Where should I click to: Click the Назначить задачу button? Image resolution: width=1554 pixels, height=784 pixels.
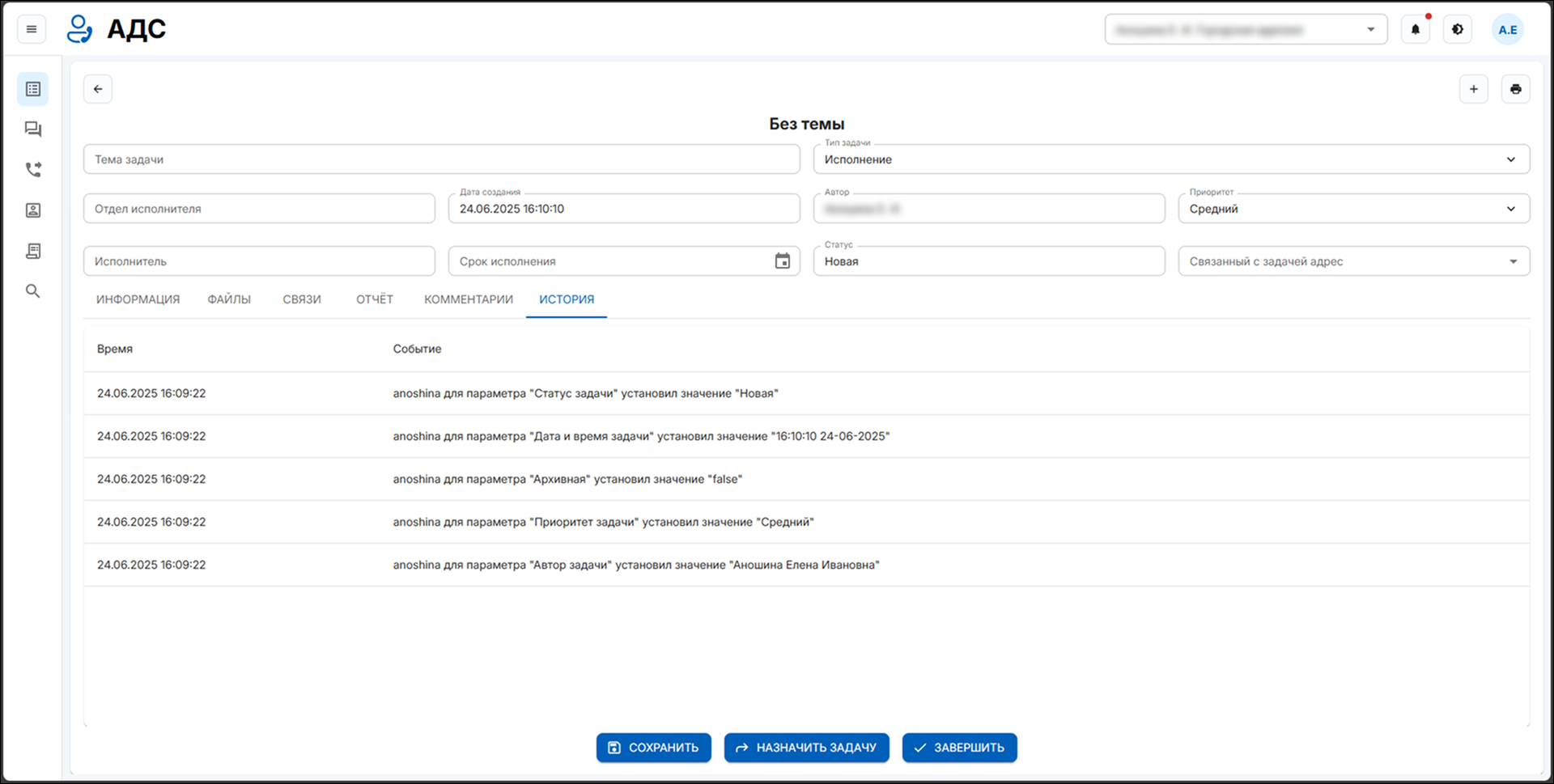point(806,748)
